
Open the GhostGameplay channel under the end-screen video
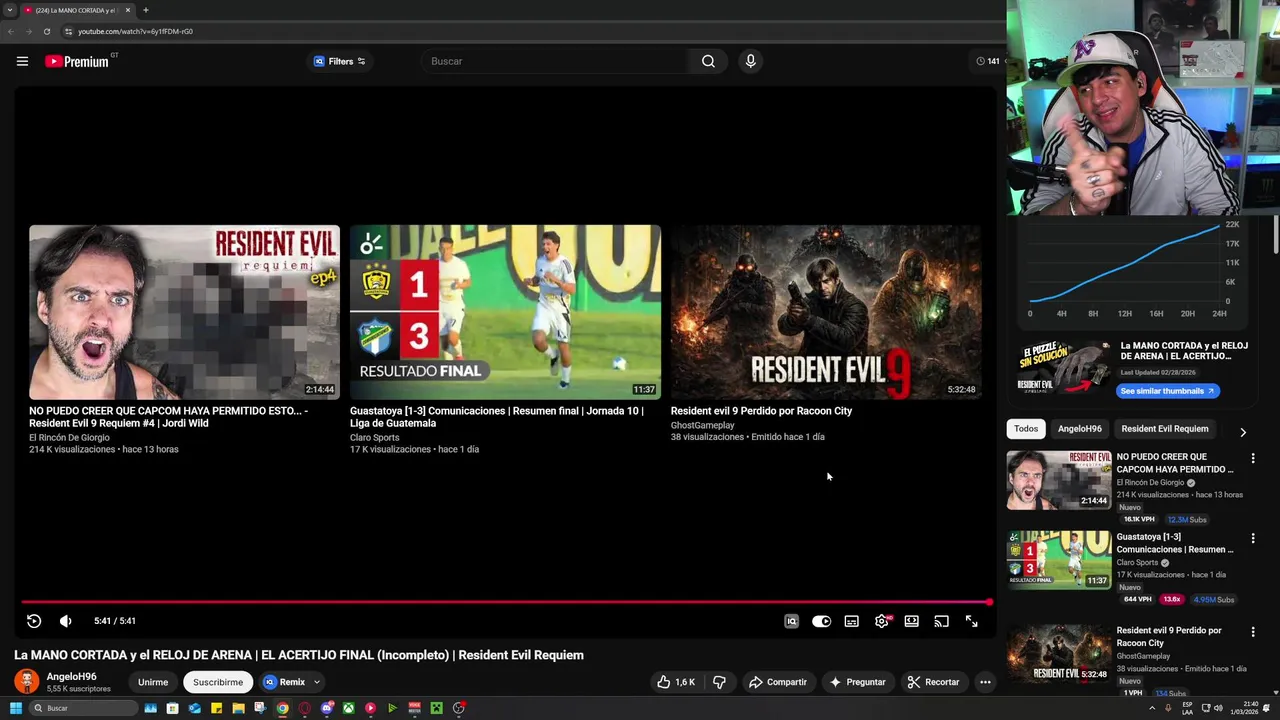point(702,425)
